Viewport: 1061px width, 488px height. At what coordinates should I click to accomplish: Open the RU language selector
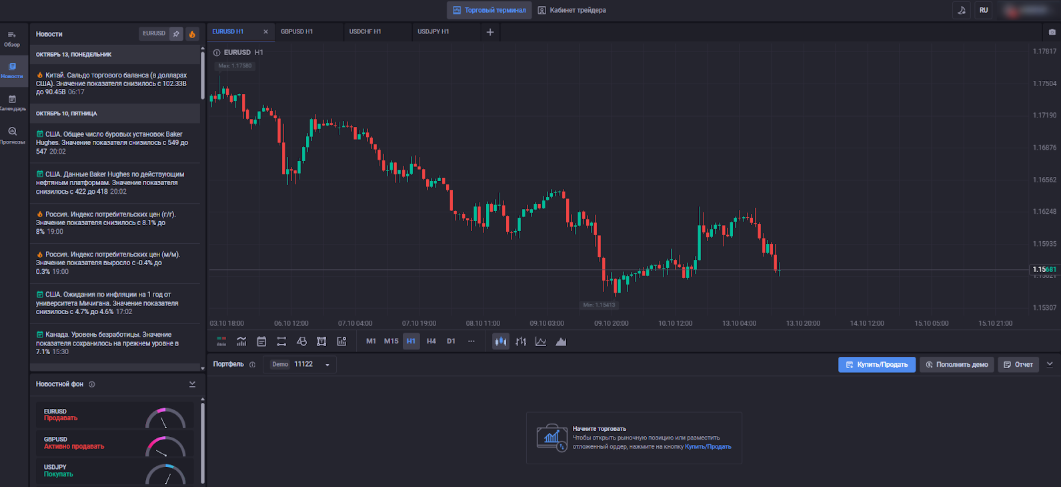tap(983, 10)
